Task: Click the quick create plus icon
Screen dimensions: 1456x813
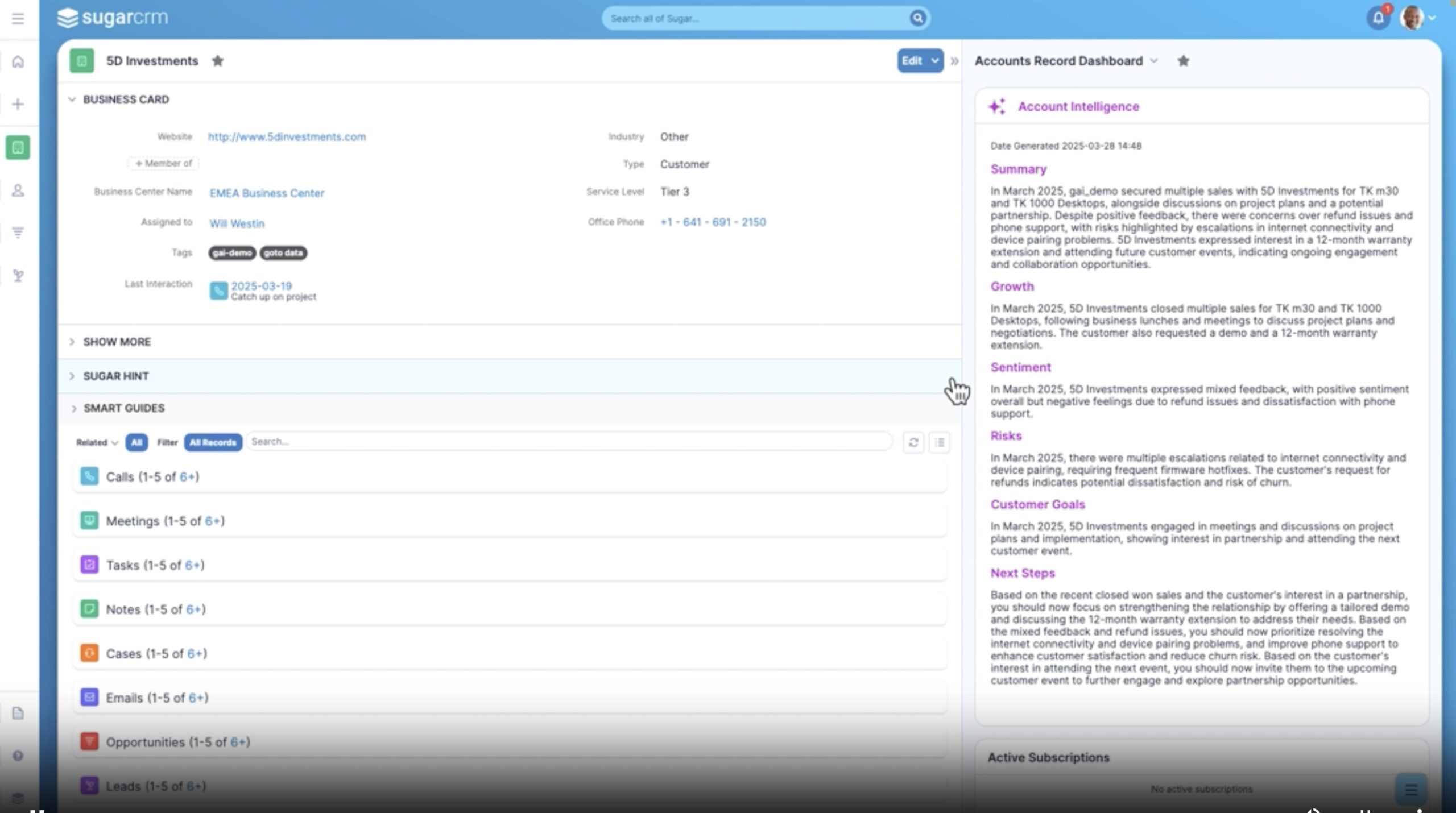Action: point(18,104)
